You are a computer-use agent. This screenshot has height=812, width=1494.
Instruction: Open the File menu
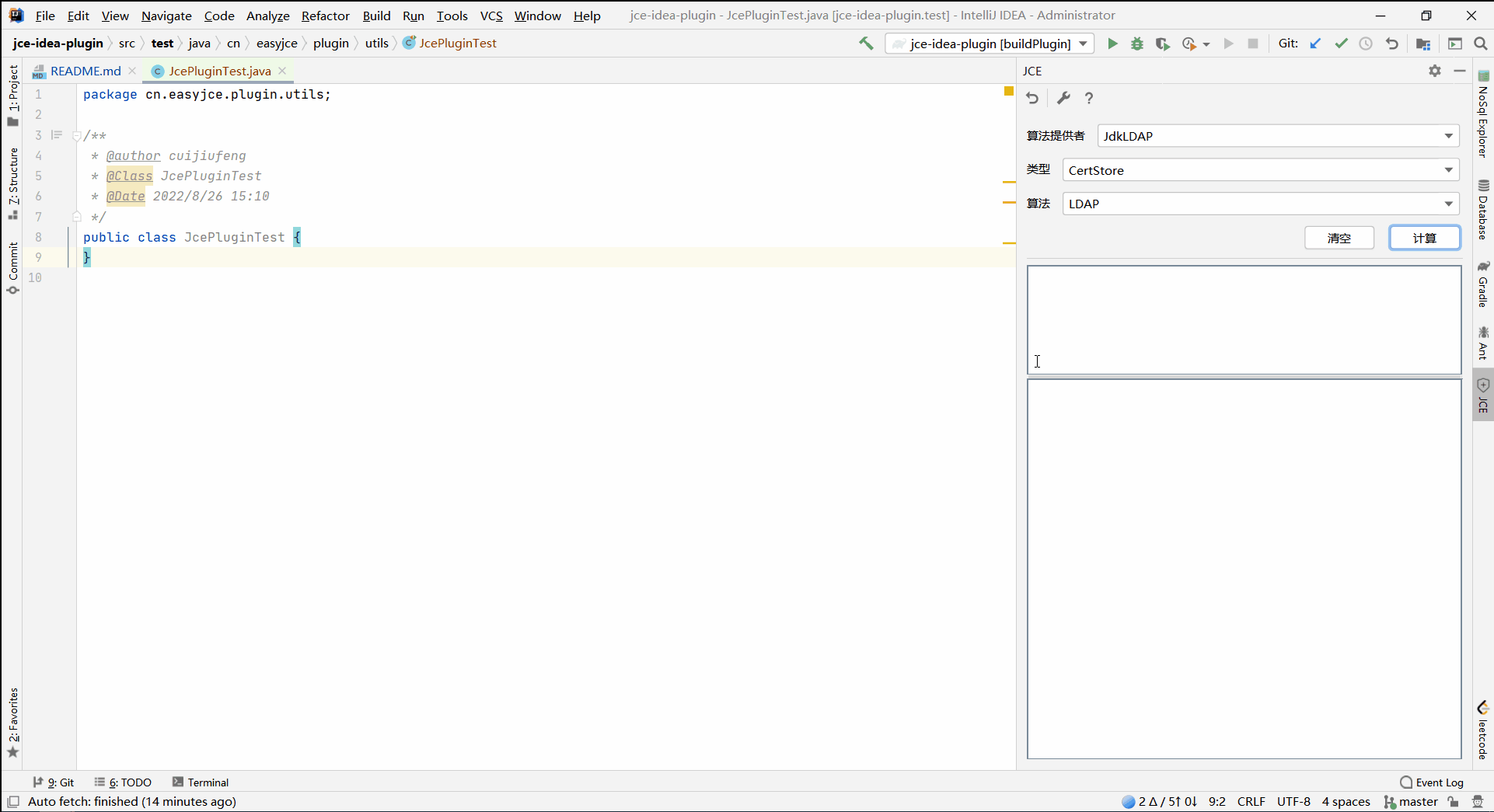(45, 16)
